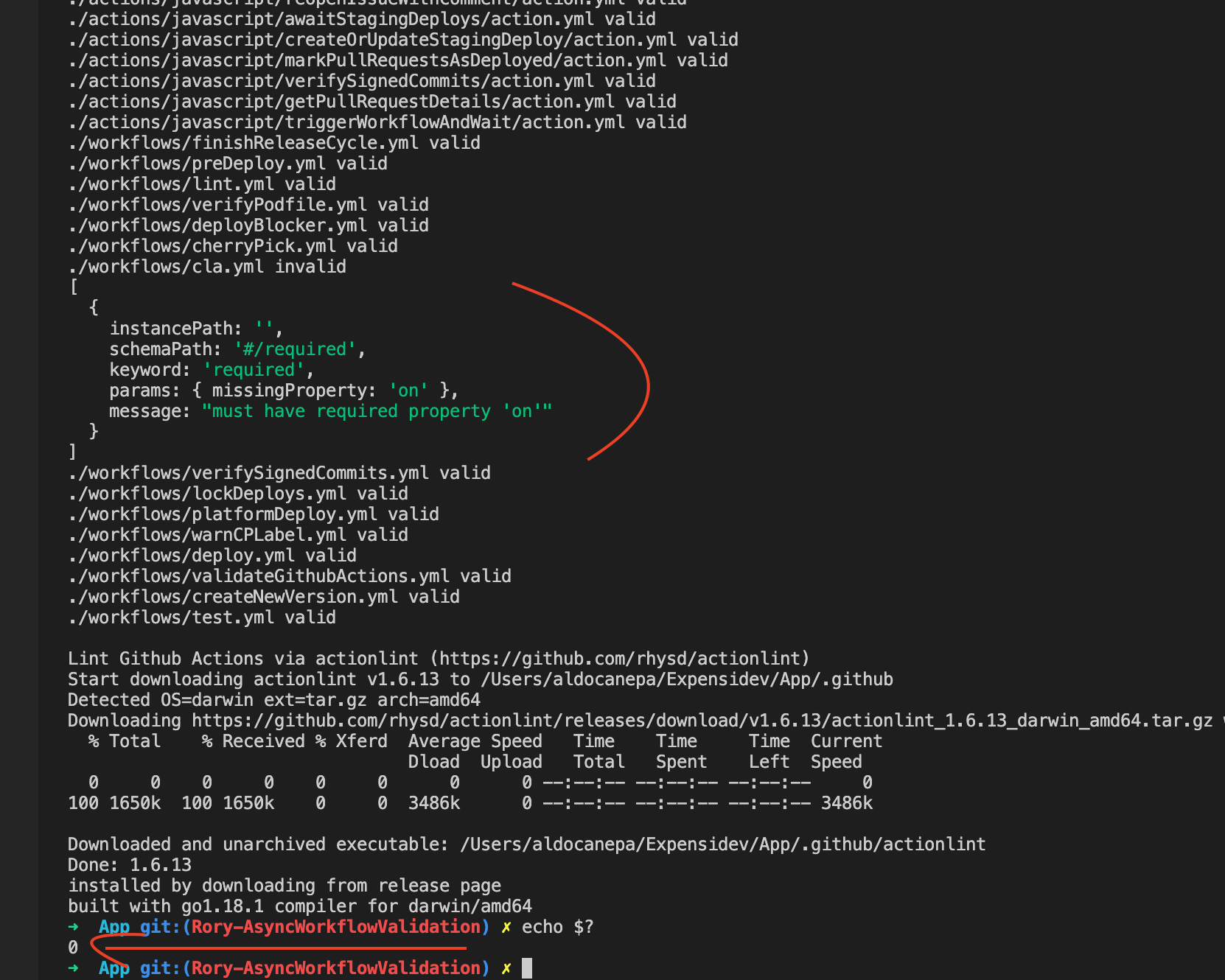This screenshot has width=1225, height=980.
Task: Click './workflows/cherryPick.yml valid' line
Action: click(233, 246)
